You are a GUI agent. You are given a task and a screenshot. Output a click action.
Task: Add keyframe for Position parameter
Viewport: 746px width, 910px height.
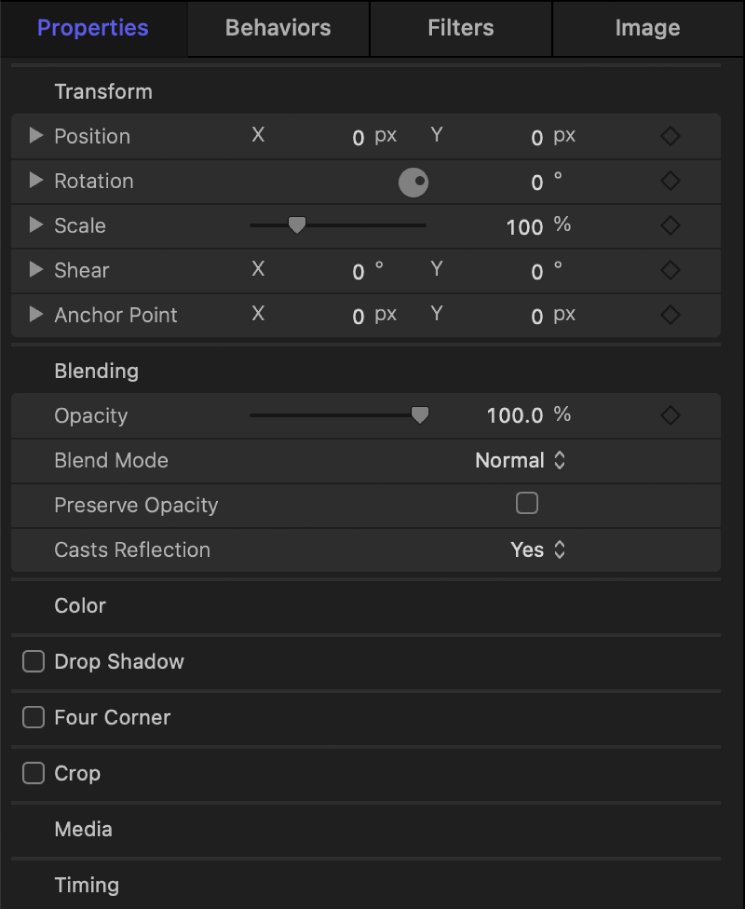coord(669,136)
